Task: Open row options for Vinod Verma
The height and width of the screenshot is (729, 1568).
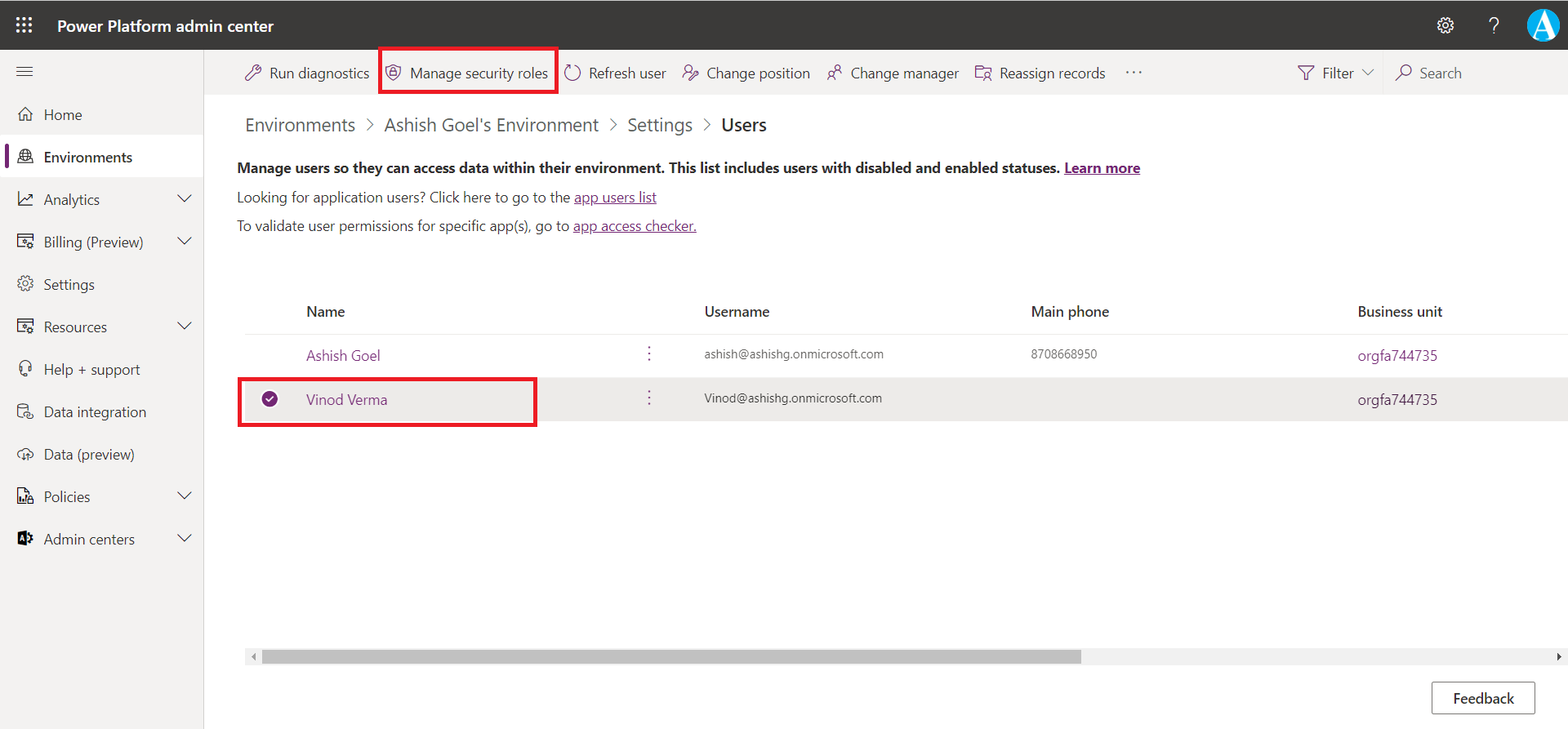Action: (649, 398)
